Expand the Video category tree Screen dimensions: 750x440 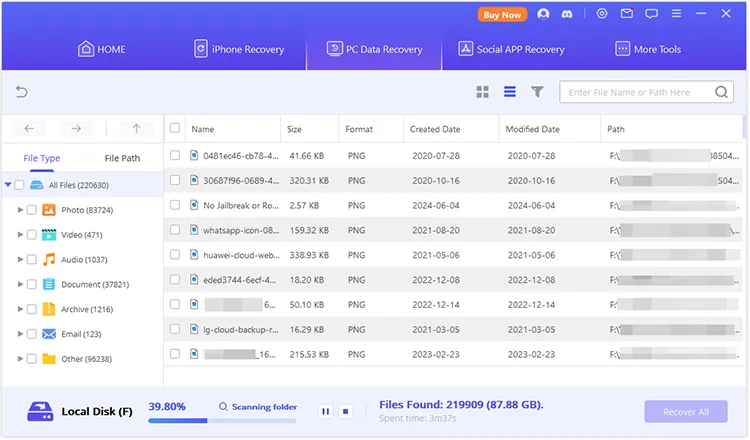tap(21, 235)
